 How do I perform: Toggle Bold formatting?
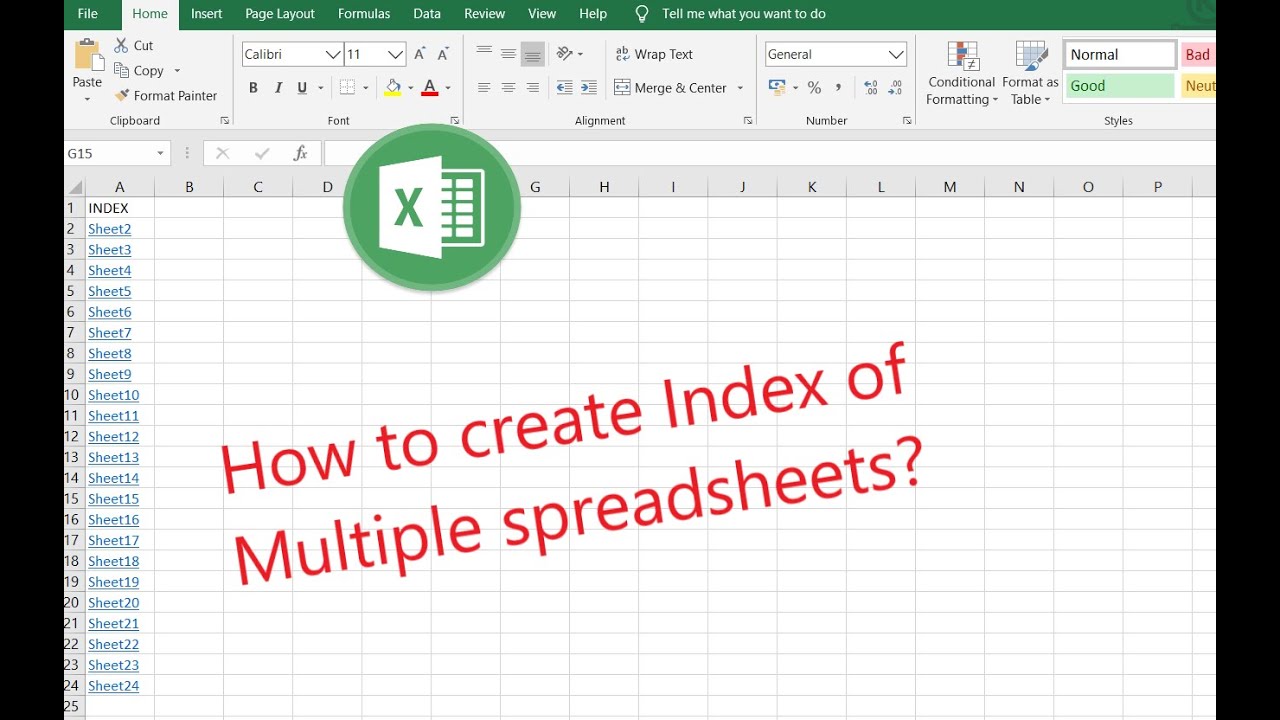tap(253, 88)
